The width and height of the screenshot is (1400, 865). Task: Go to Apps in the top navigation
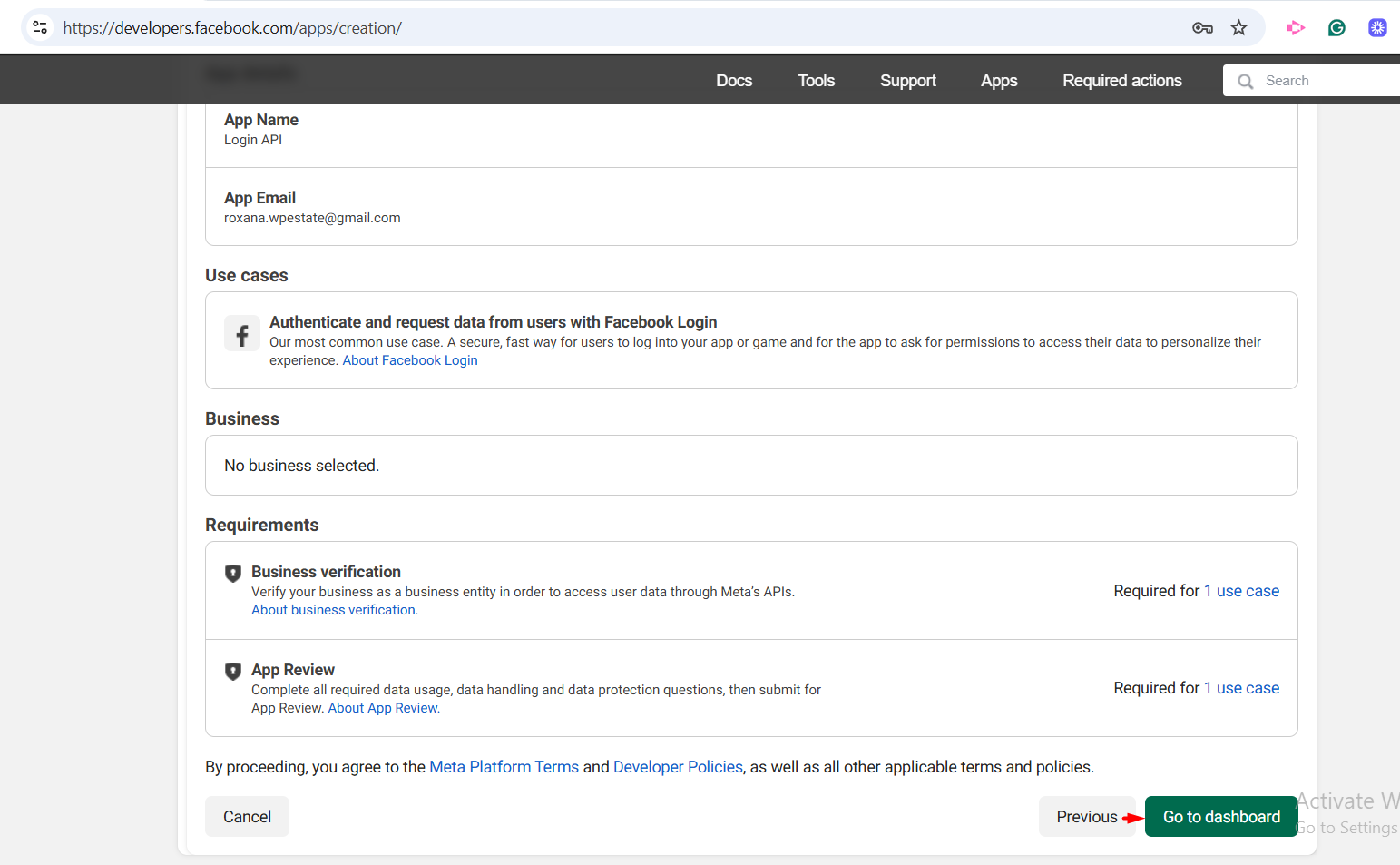coord(998,81)
